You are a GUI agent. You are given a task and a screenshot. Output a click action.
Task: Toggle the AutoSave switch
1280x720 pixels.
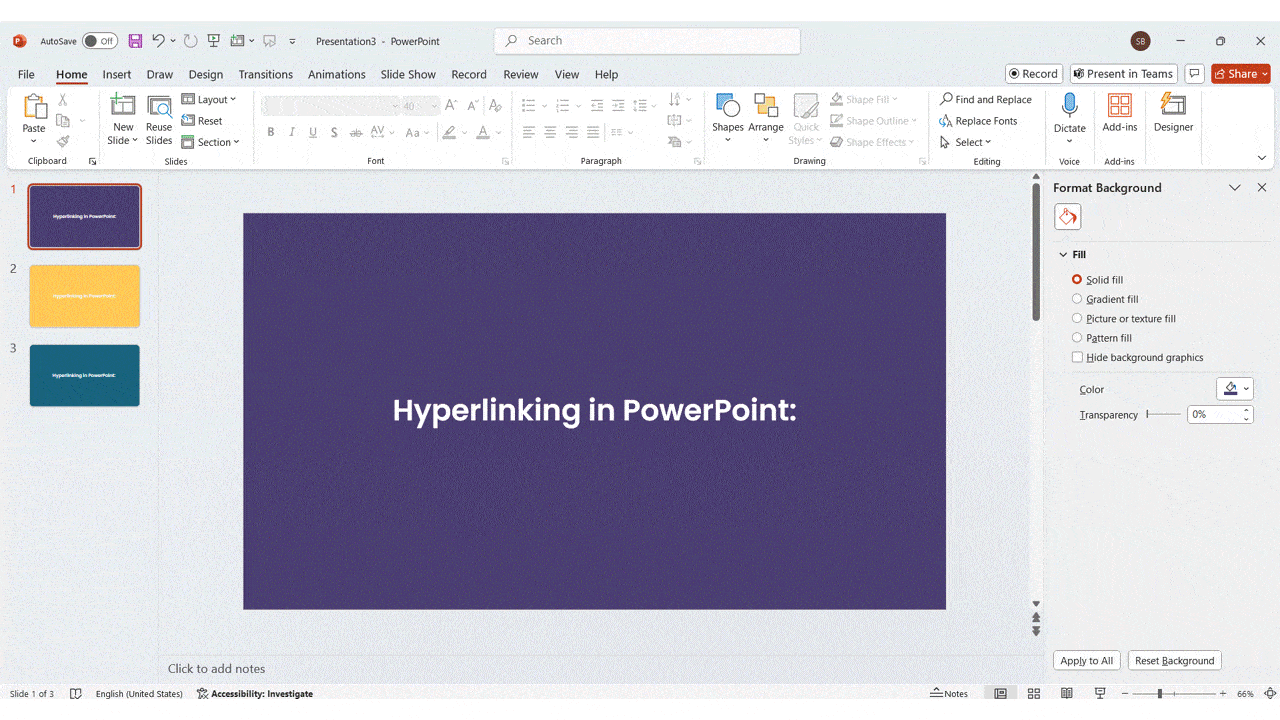coord(100,41)
